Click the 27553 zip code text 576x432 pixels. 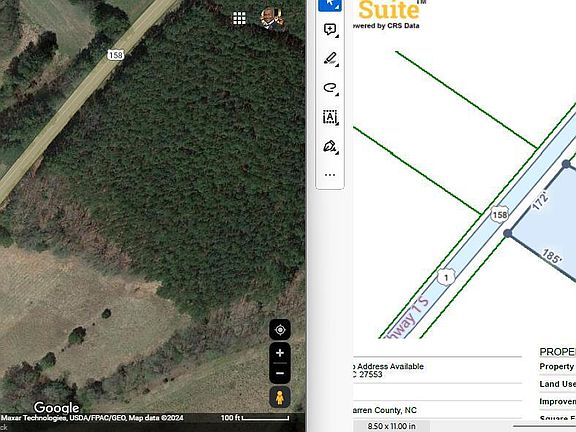[370, 374]
